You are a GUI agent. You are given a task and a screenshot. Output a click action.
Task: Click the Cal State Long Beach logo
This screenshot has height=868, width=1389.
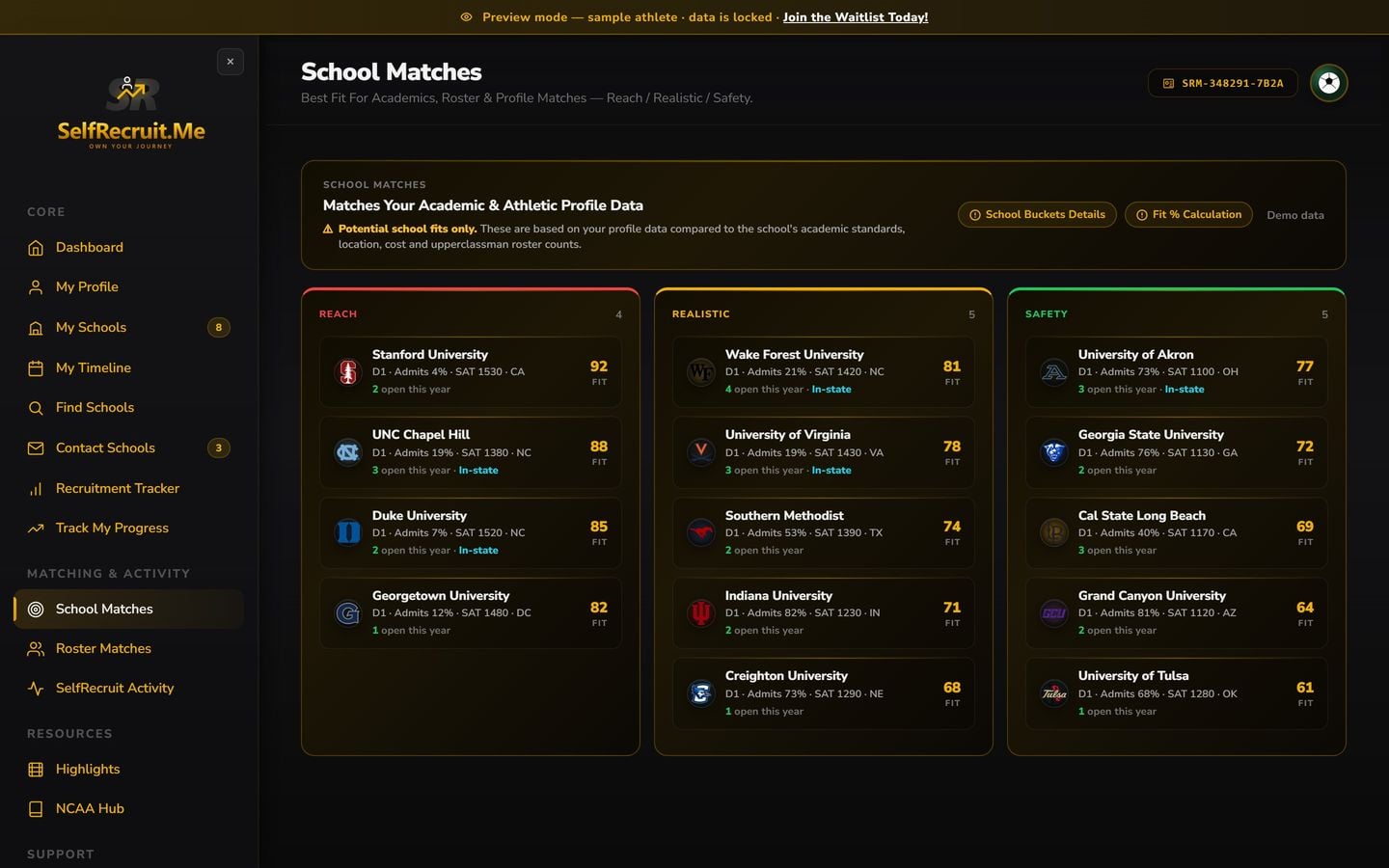1054,531
